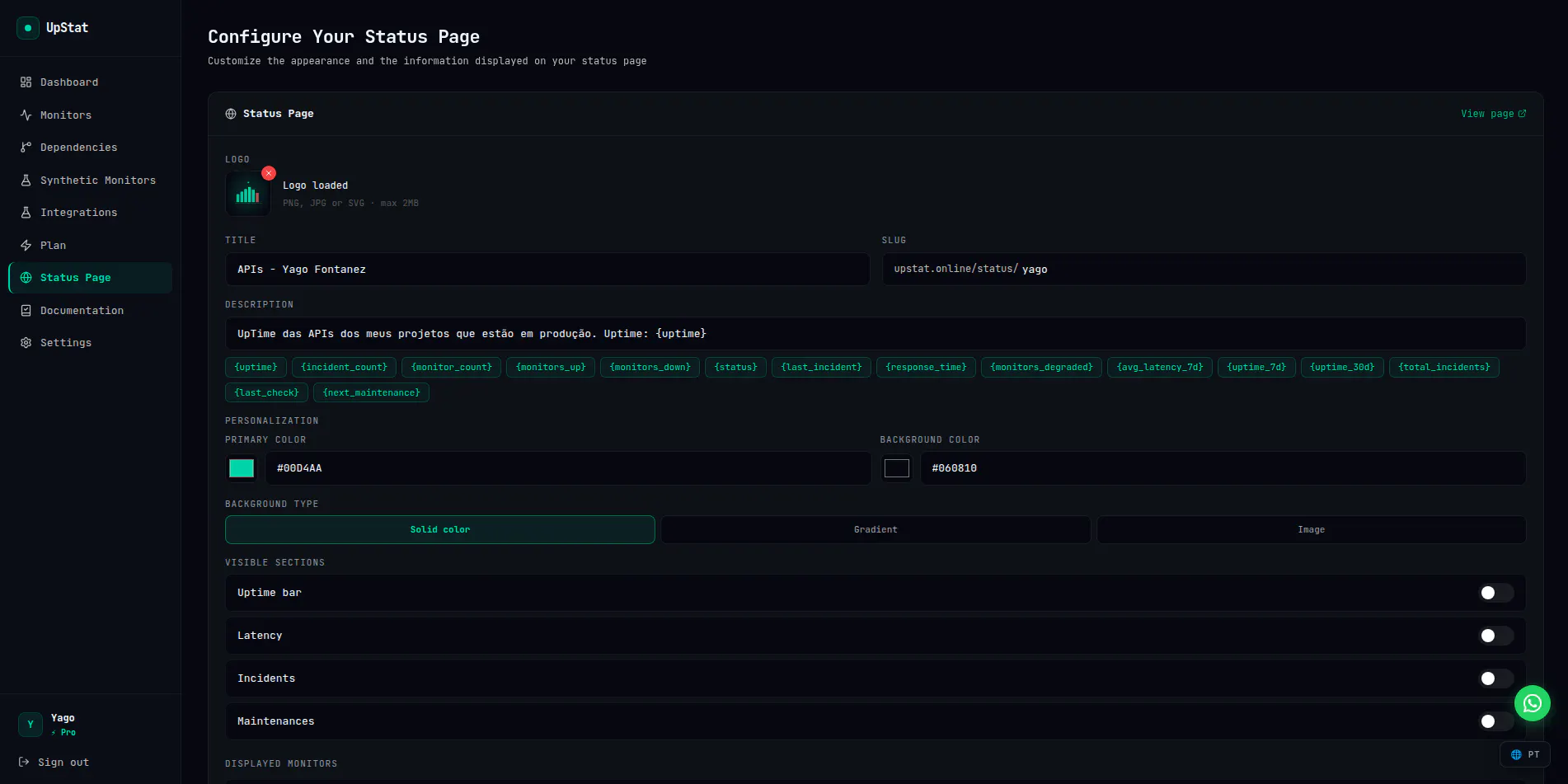Select Image background type

[1311, 530]
